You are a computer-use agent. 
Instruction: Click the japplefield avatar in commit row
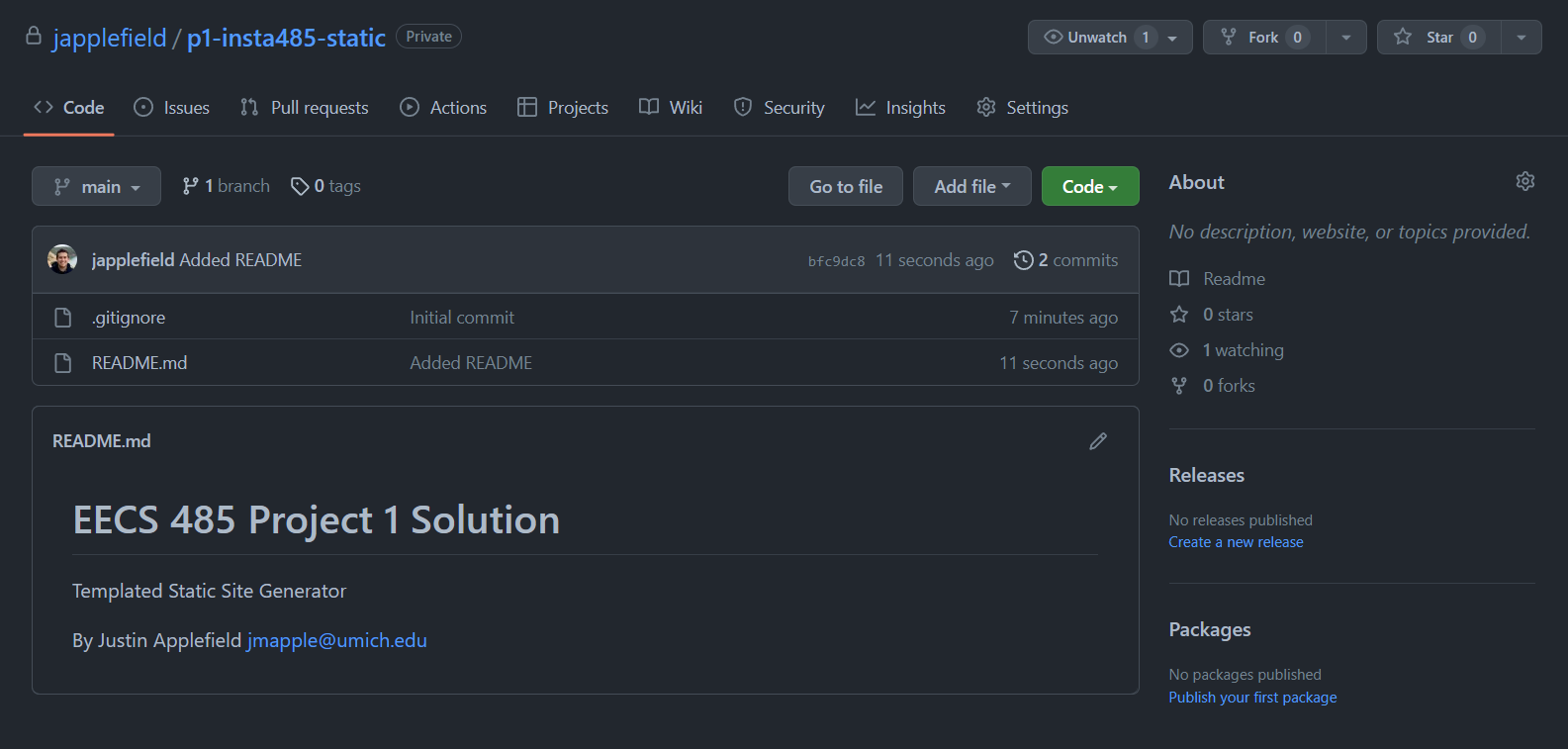62,259
